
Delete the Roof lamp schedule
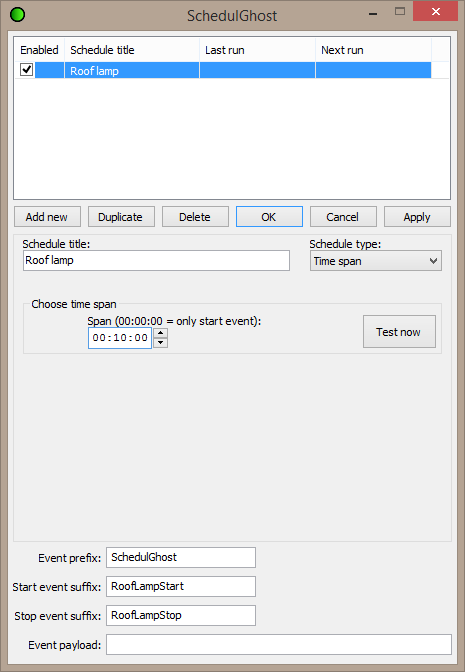195,217
